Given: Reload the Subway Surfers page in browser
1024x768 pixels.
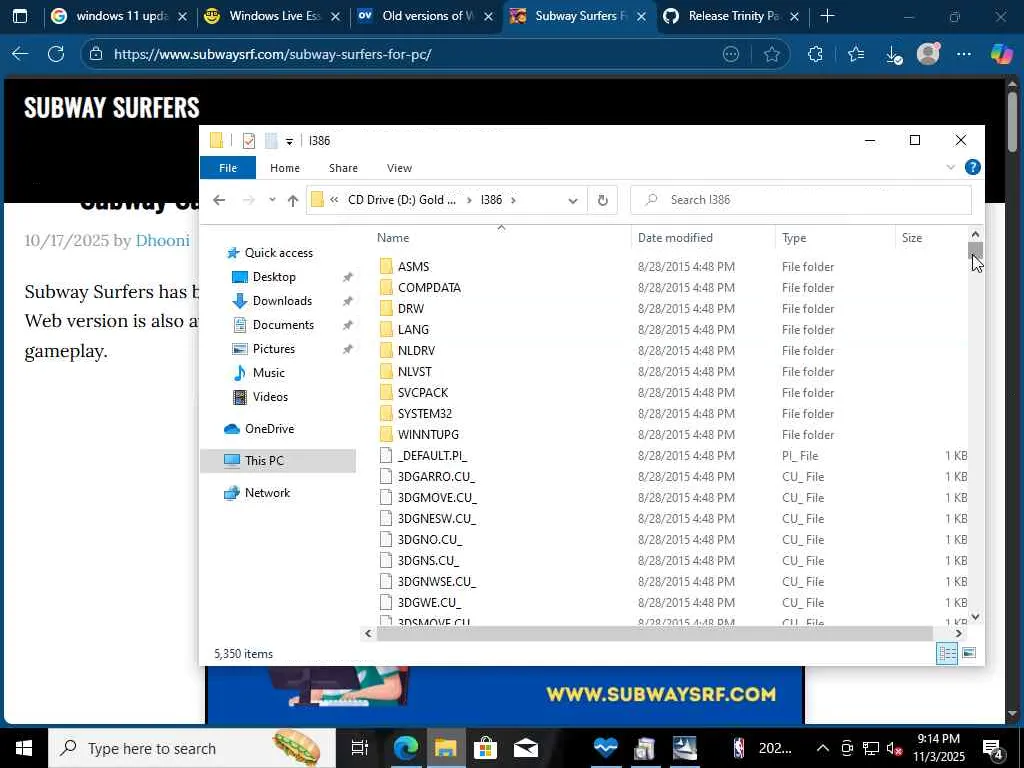Looking at the screenshot, I should [56, 54].
